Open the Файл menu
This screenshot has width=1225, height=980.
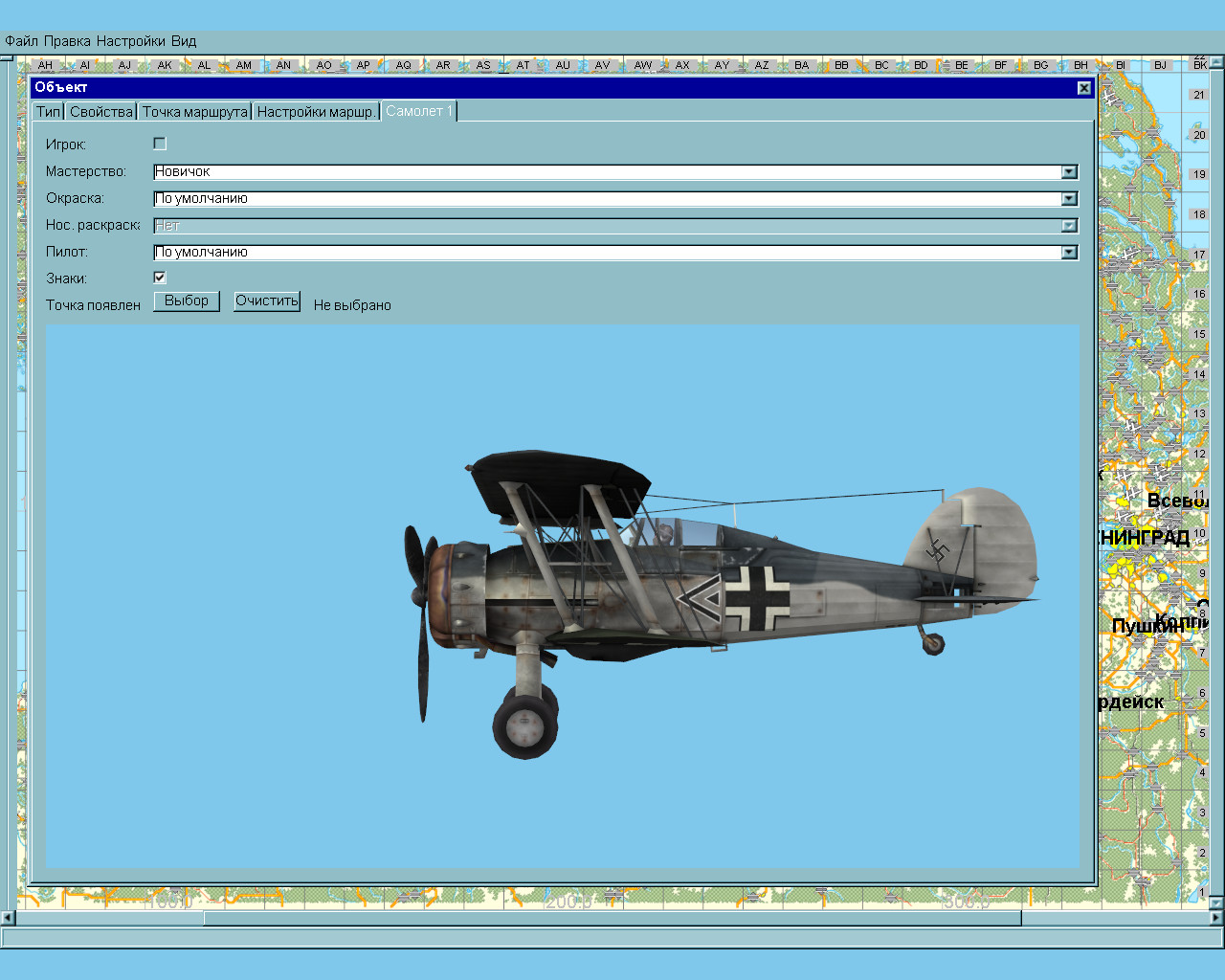[x=21, y=41]
